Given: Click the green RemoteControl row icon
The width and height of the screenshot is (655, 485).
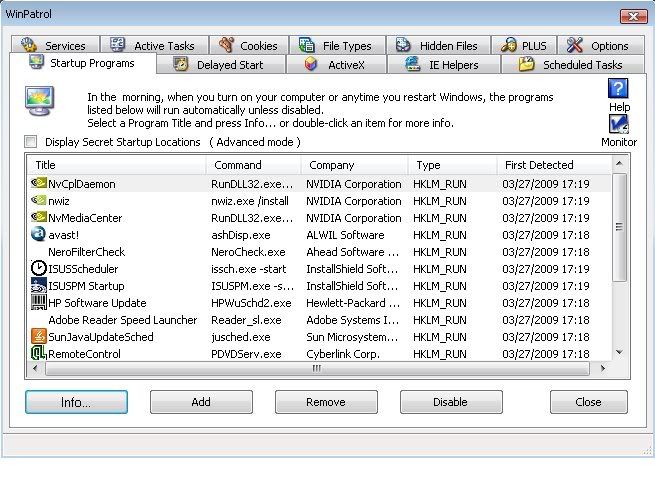Looking at the screenshot, I should tap(38, 353).
